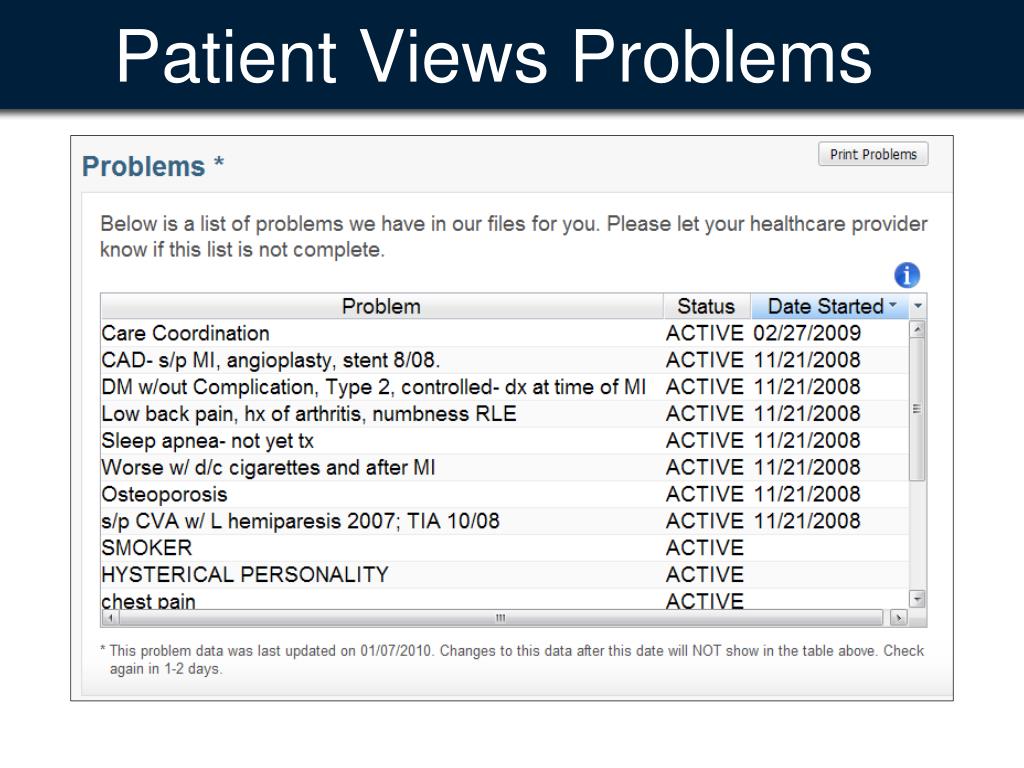The height and width of the screenshot is (768, 1024).
Task: Select the CAD- s/p MI row
Action: [x=504, y=360]
